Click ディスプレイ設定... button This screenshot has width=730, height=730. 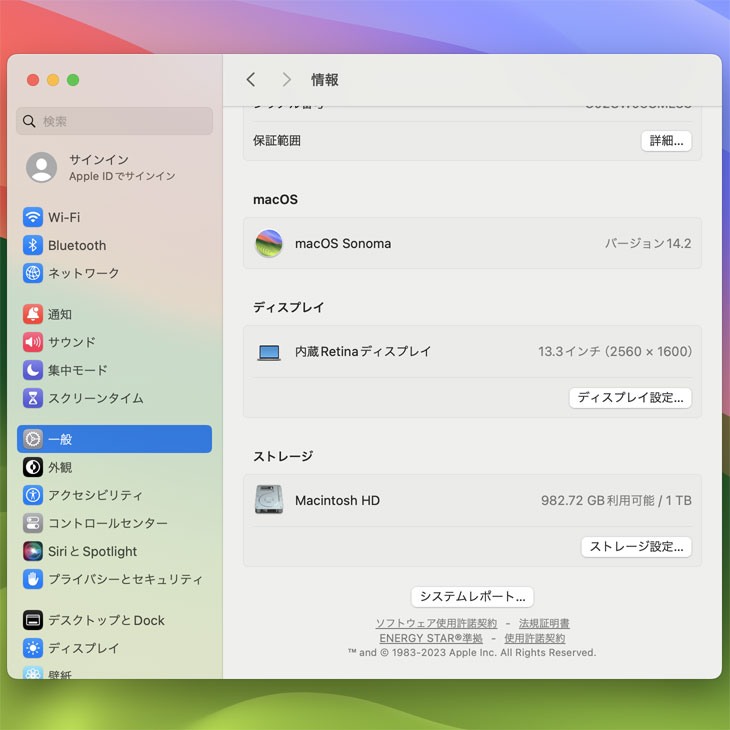(x=630, y=398)
